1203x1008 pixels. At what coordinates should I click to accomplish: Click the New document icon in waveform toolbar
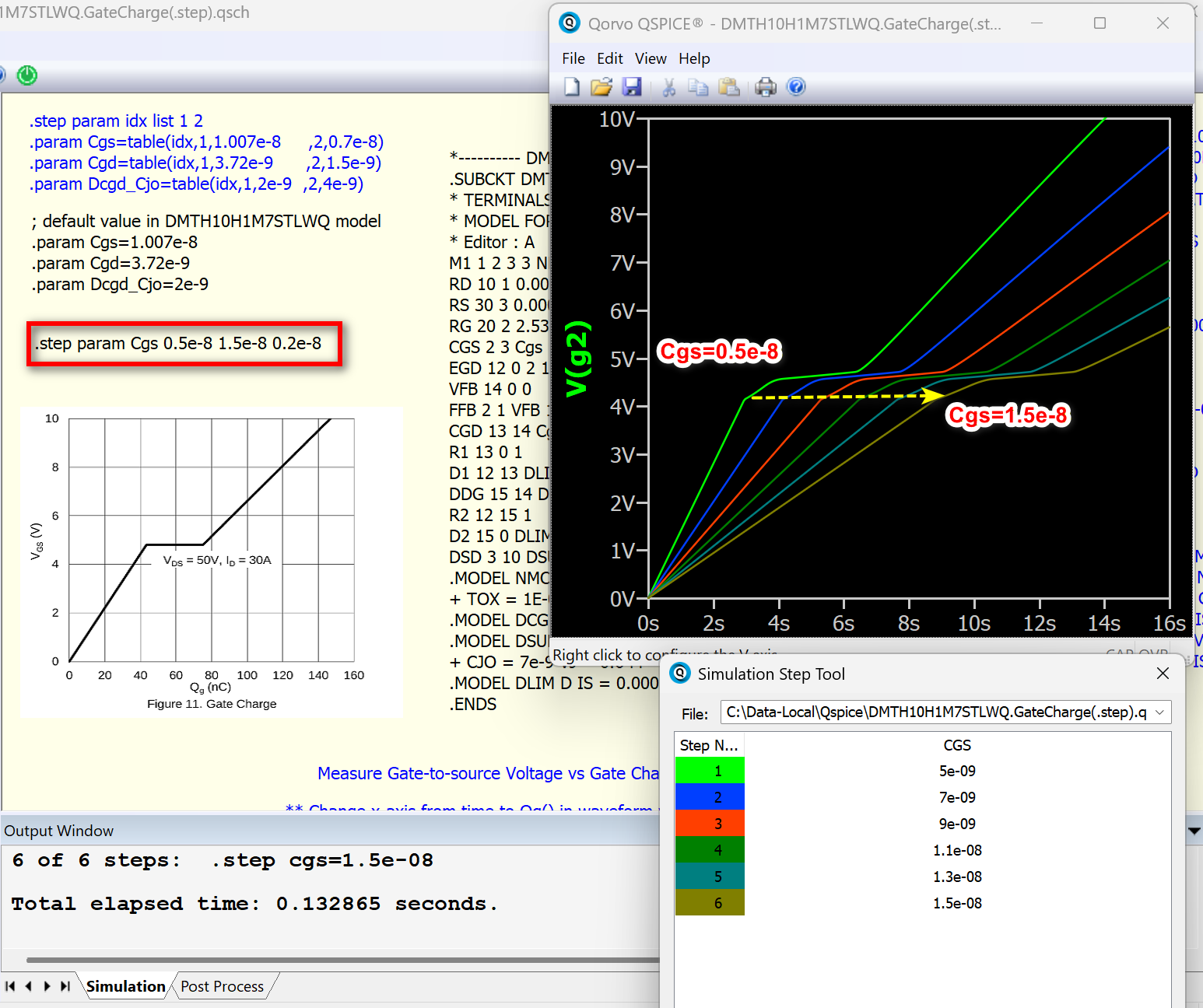click(572, 87)
